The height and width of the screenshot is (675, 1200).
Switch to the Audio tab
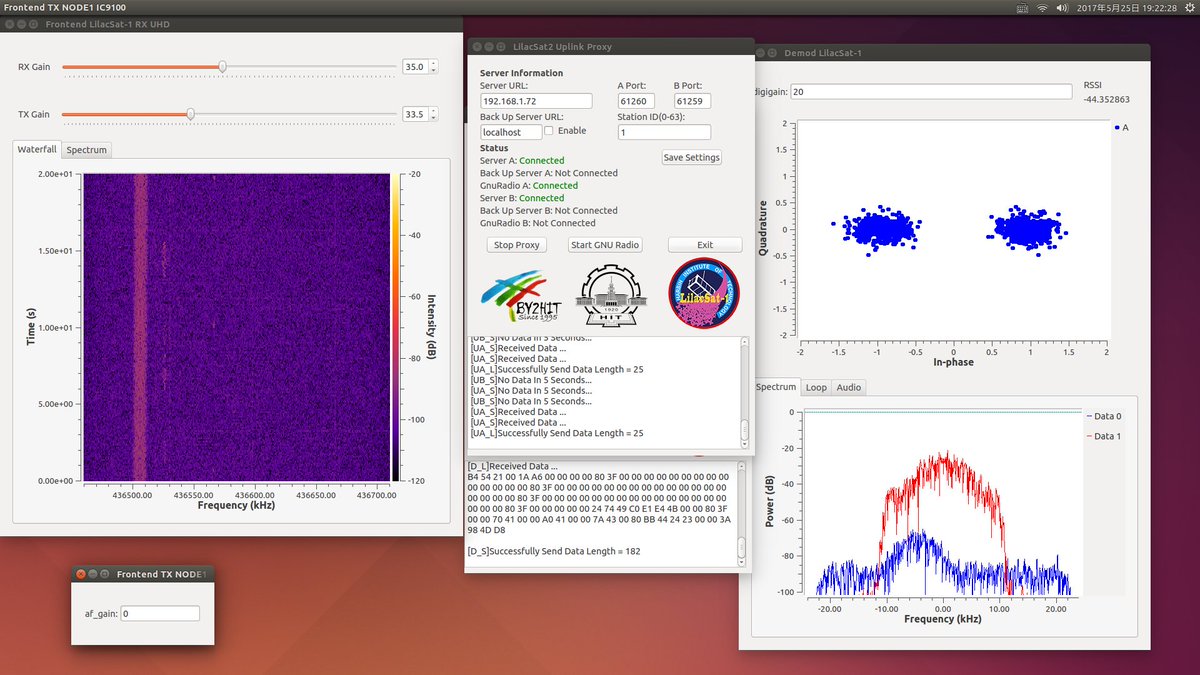[x=848, y=388]
